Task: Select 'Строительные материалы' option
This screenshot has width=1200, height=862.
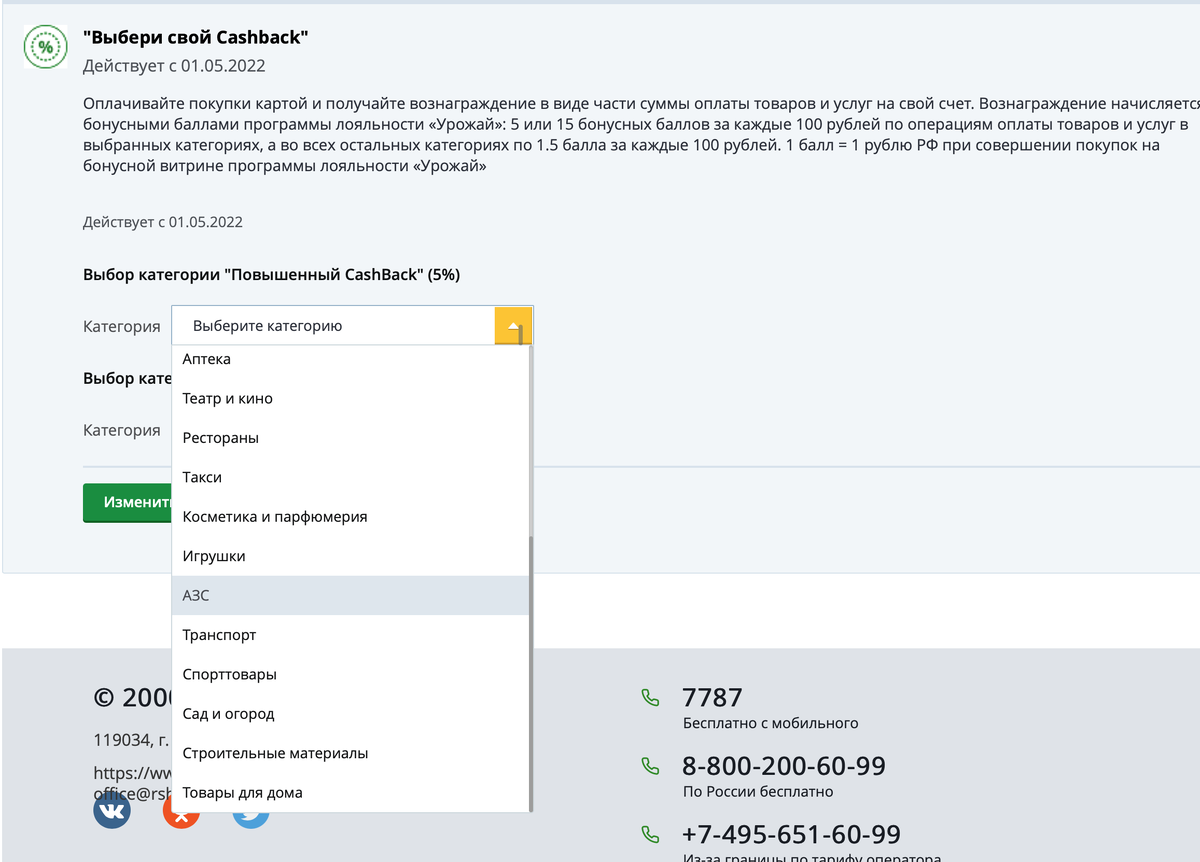Action: pyautogui.click(x=350, y=753)
